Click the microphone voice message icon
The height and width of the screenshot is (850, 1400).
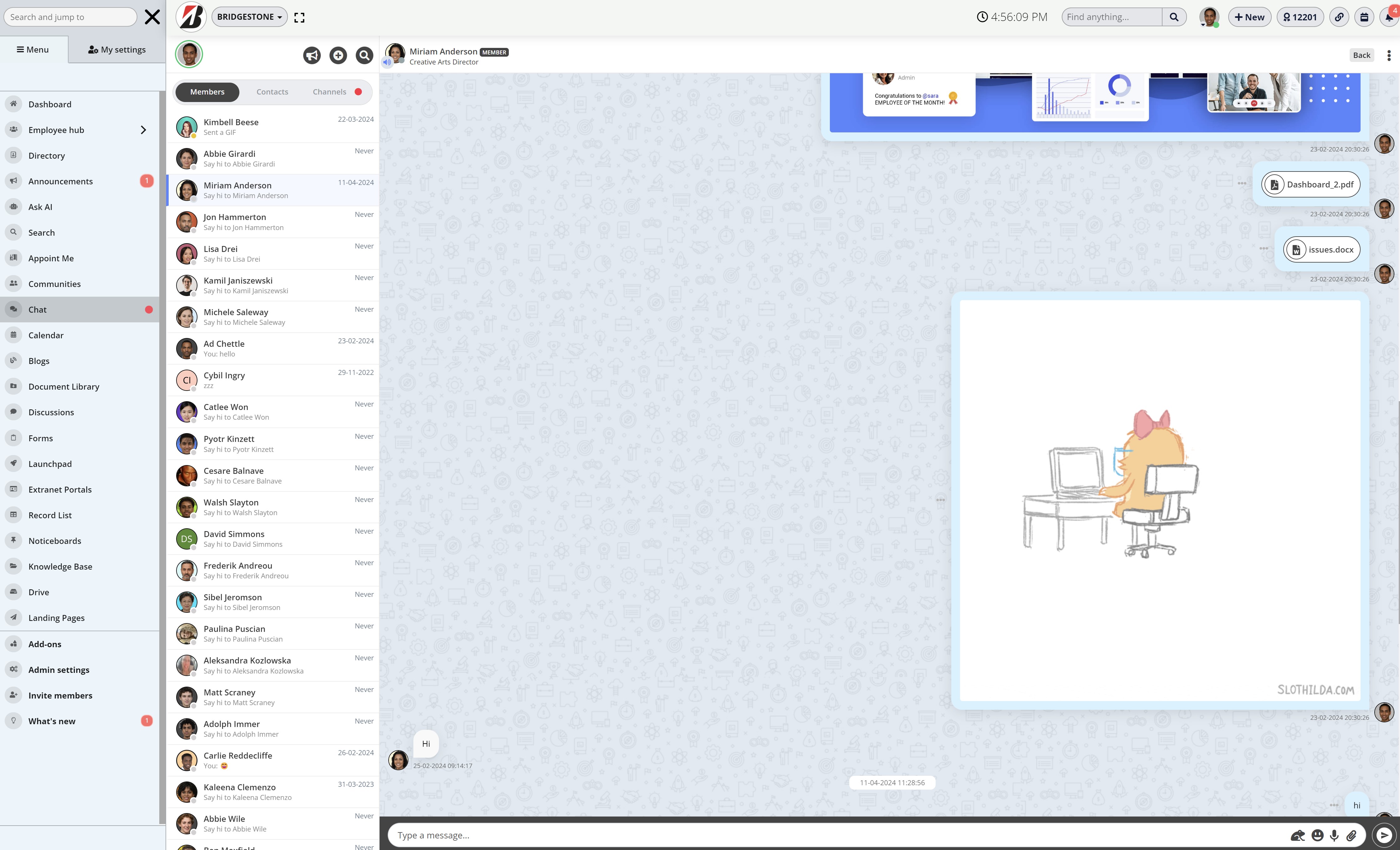[x=1334, y=835]
